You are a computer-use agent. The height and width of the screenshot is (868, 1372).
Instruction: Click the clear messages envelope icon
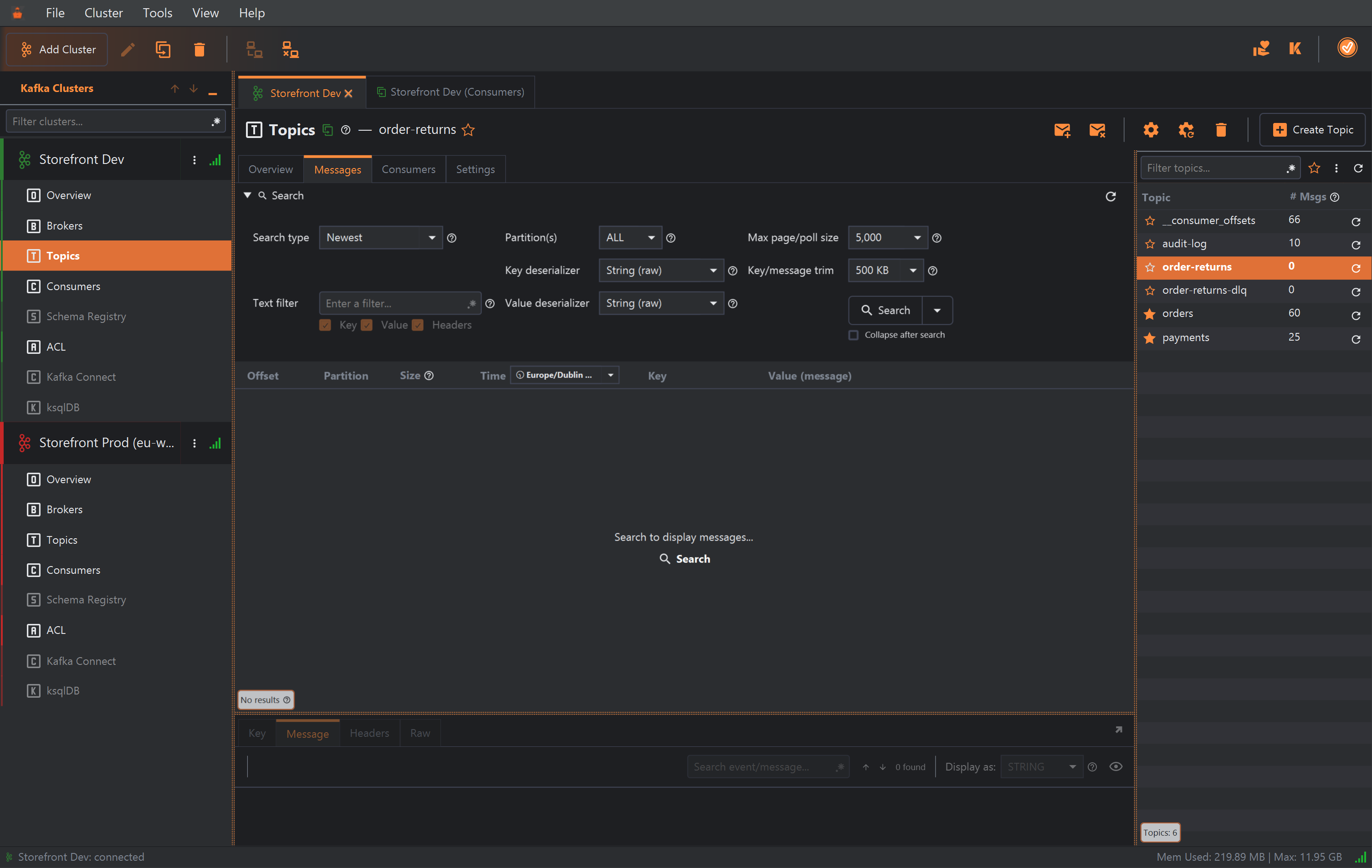click(x=1097, y=130)
